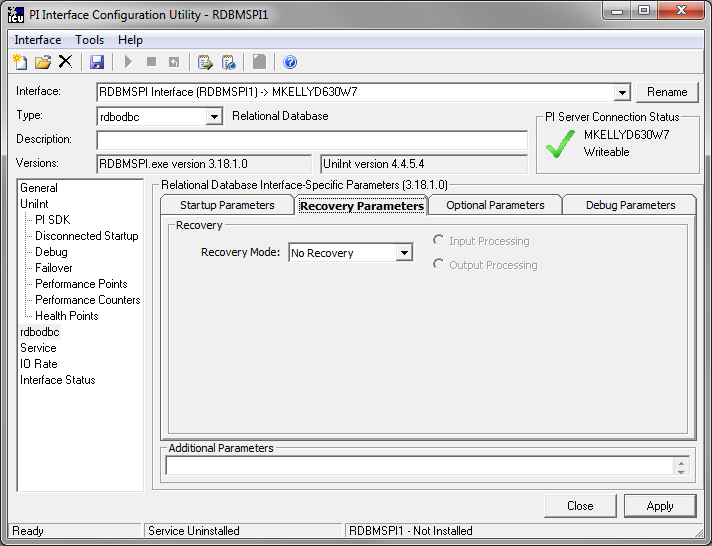Select the Recovery Parameters tab
The height and width of the screenshot is (546, 712).
pyautogui.click(x=361, y=206)
